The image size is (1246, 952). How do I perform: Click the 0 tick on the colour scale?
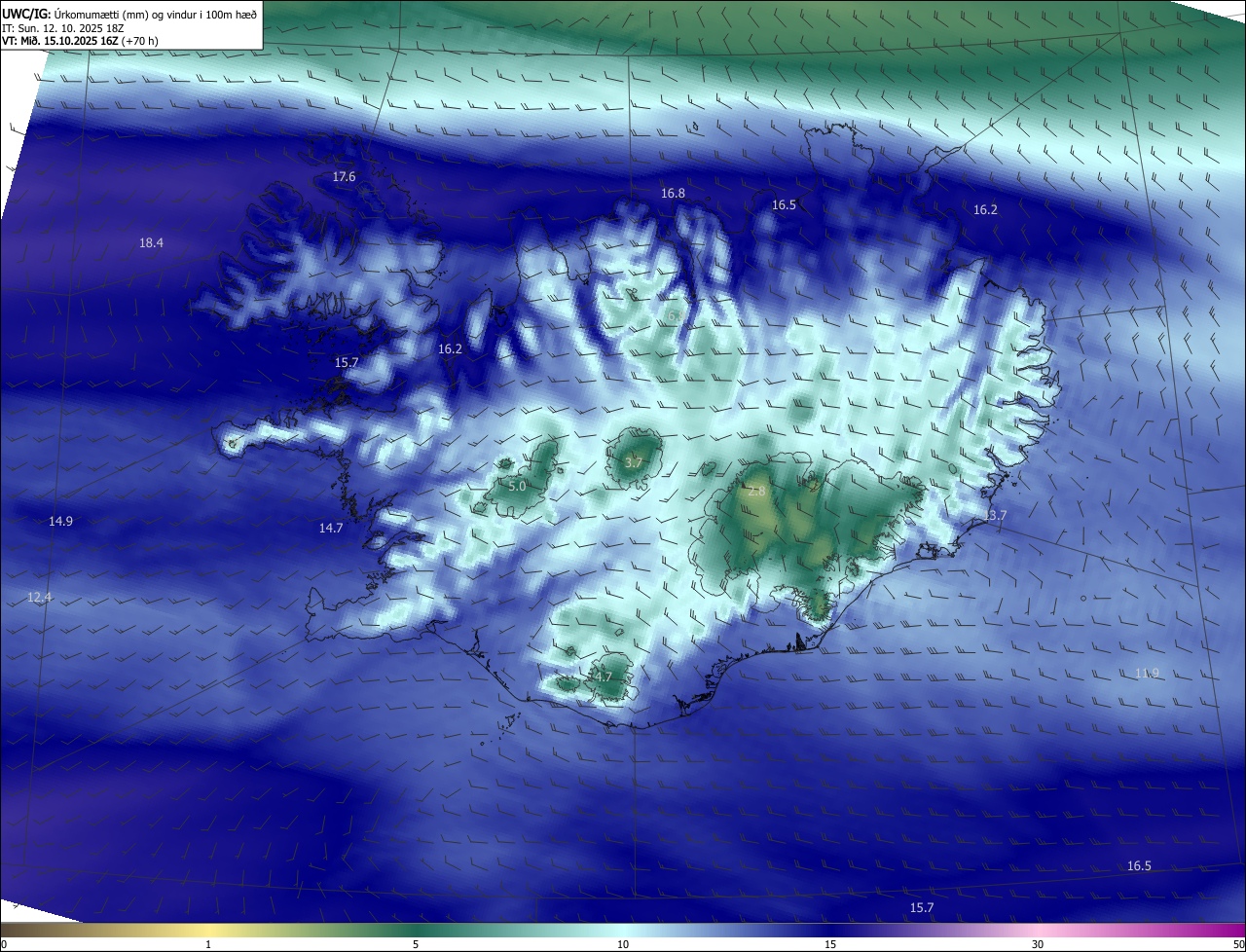(3, 945)
